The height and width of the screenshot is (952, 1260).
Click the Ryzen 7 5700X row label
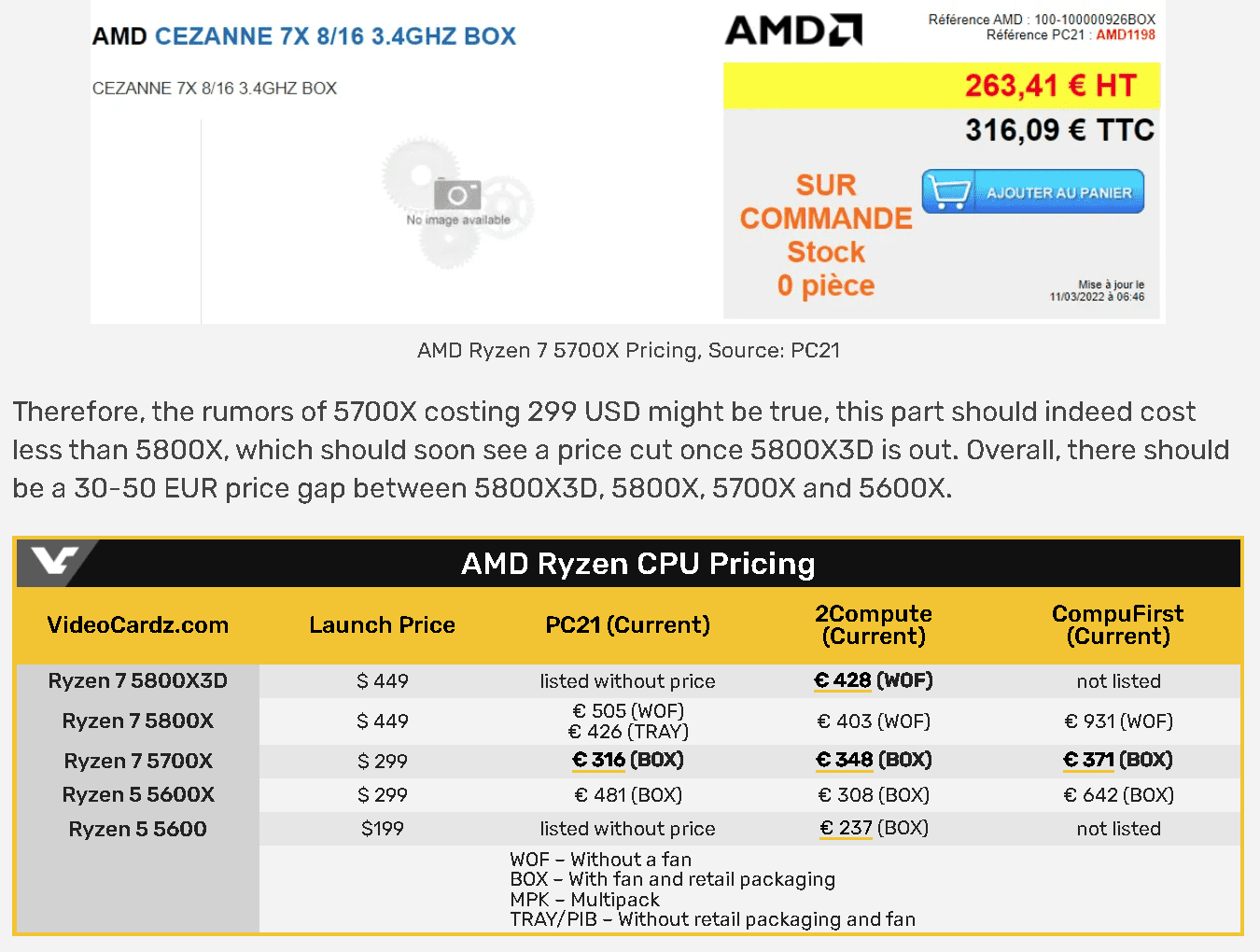pyautogui.click(x=138, y=762)
